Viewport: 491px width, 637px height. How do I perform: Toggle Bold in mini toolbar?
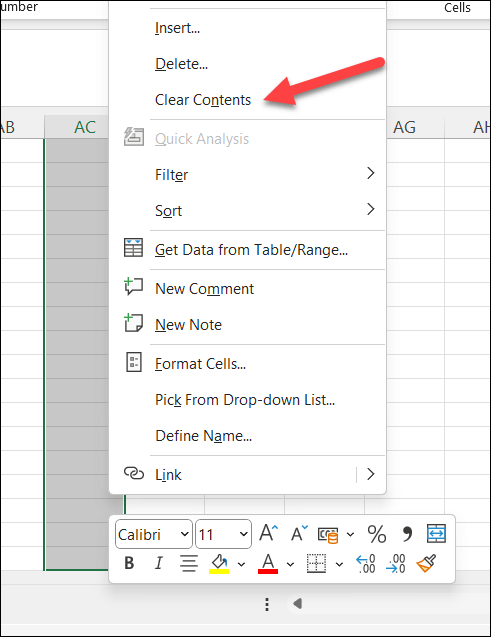click(x=129, y=563)
